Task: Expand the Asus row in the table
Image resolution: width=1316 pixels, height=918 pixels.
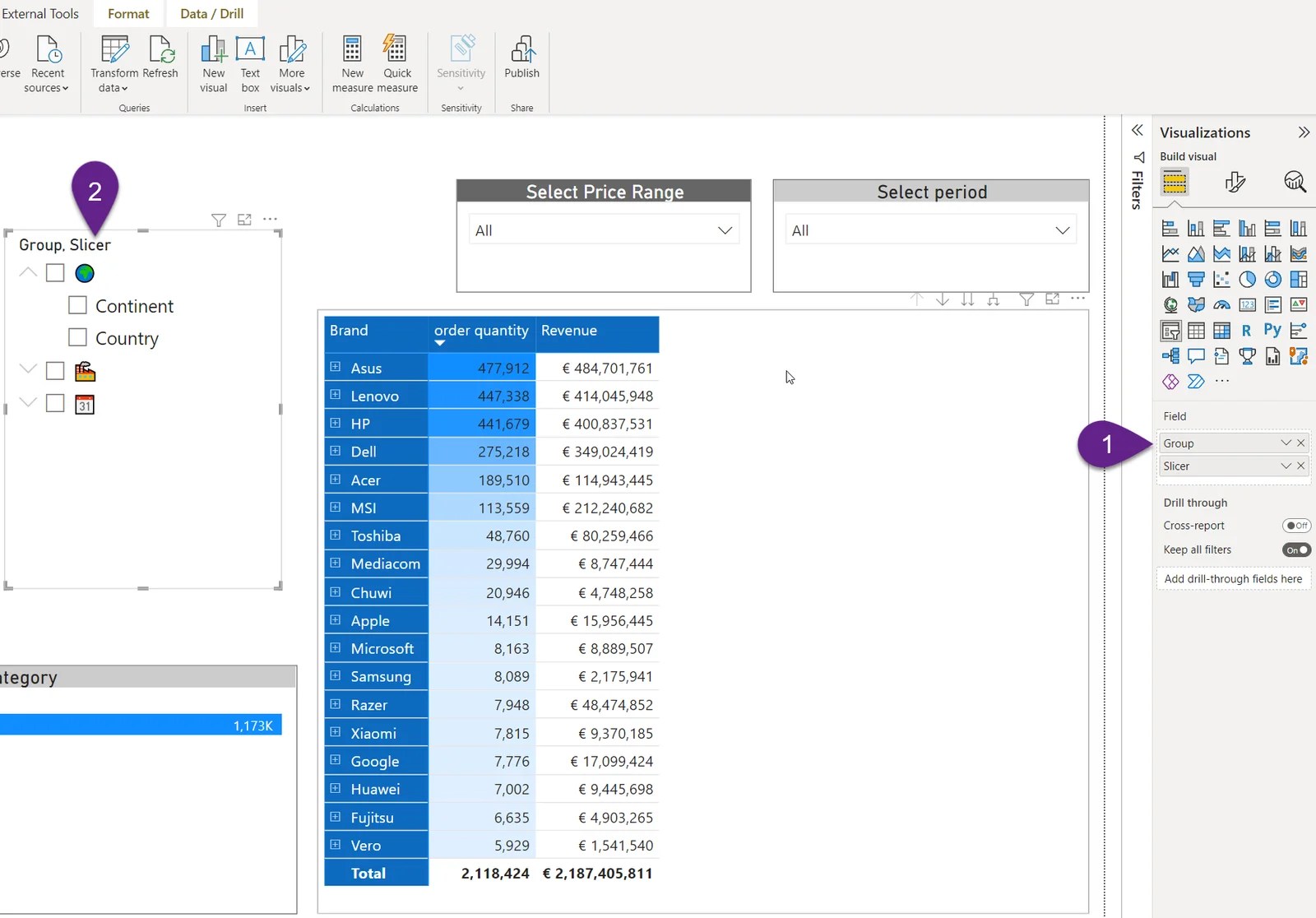Action: pyautogui.click(x=335, y=368)
